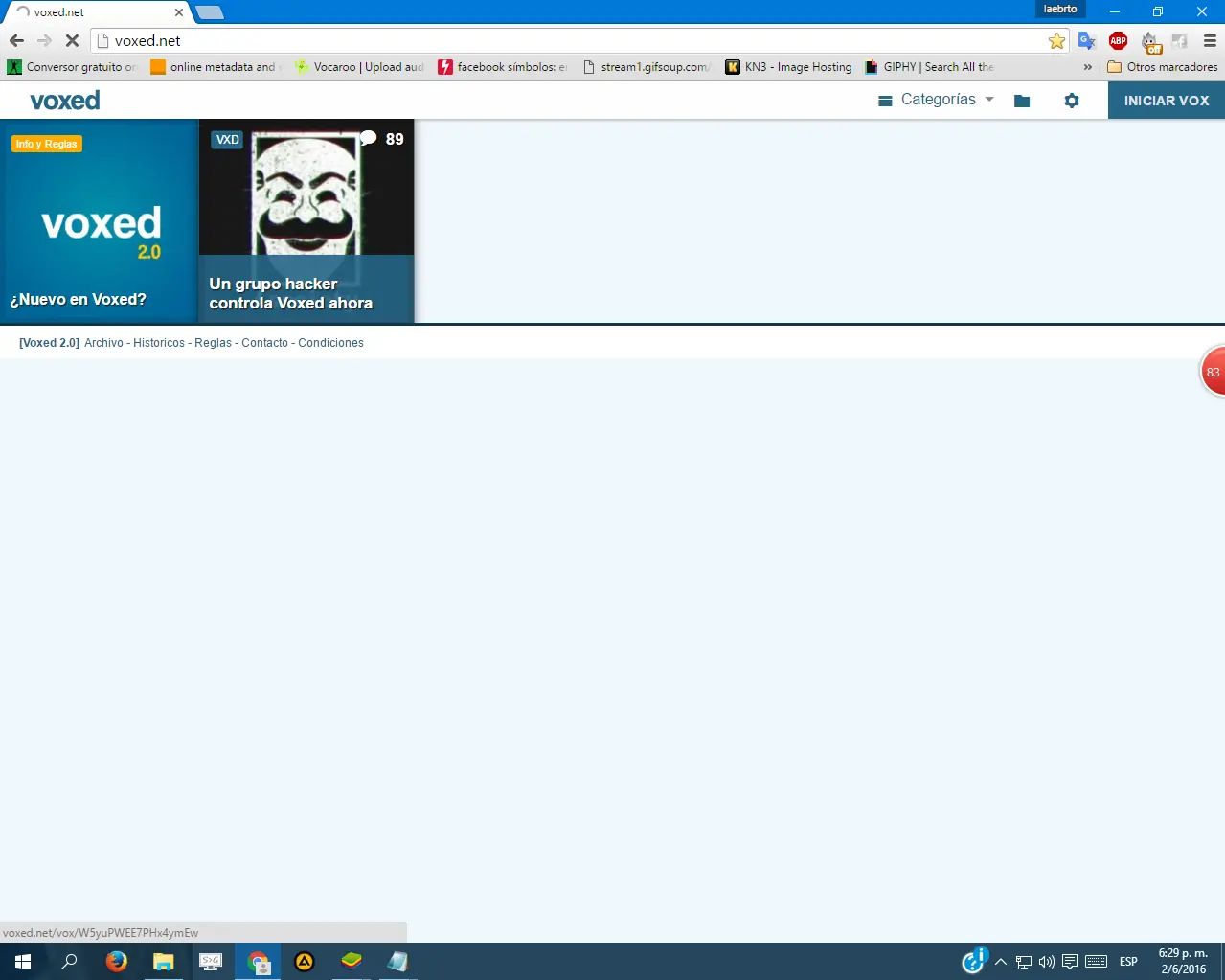1225x980 pixels.
Task: Click the Google Translate extension icon
Action: pos(1087,41)
